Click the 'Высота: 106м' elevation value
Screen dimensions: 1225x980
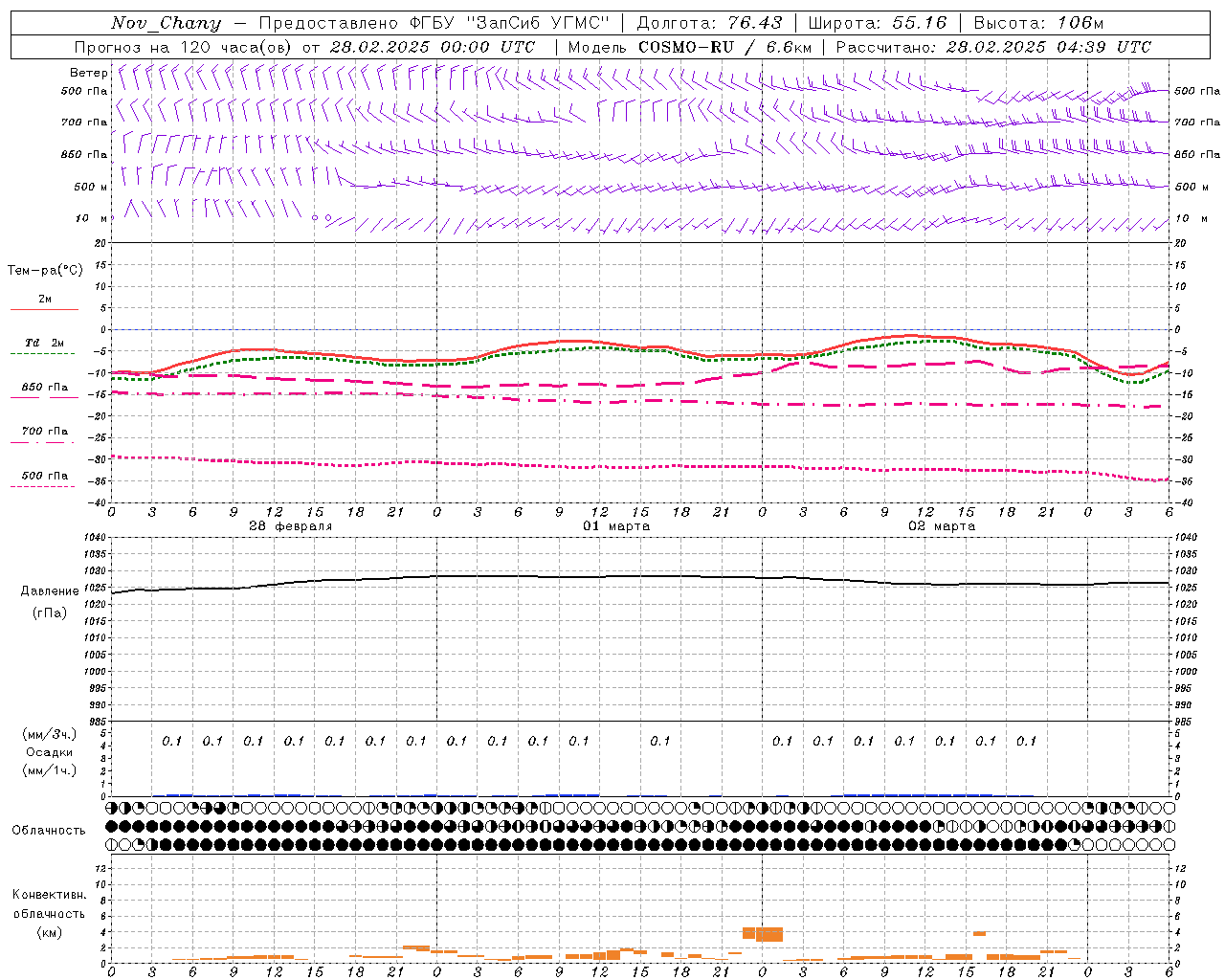1038,23
